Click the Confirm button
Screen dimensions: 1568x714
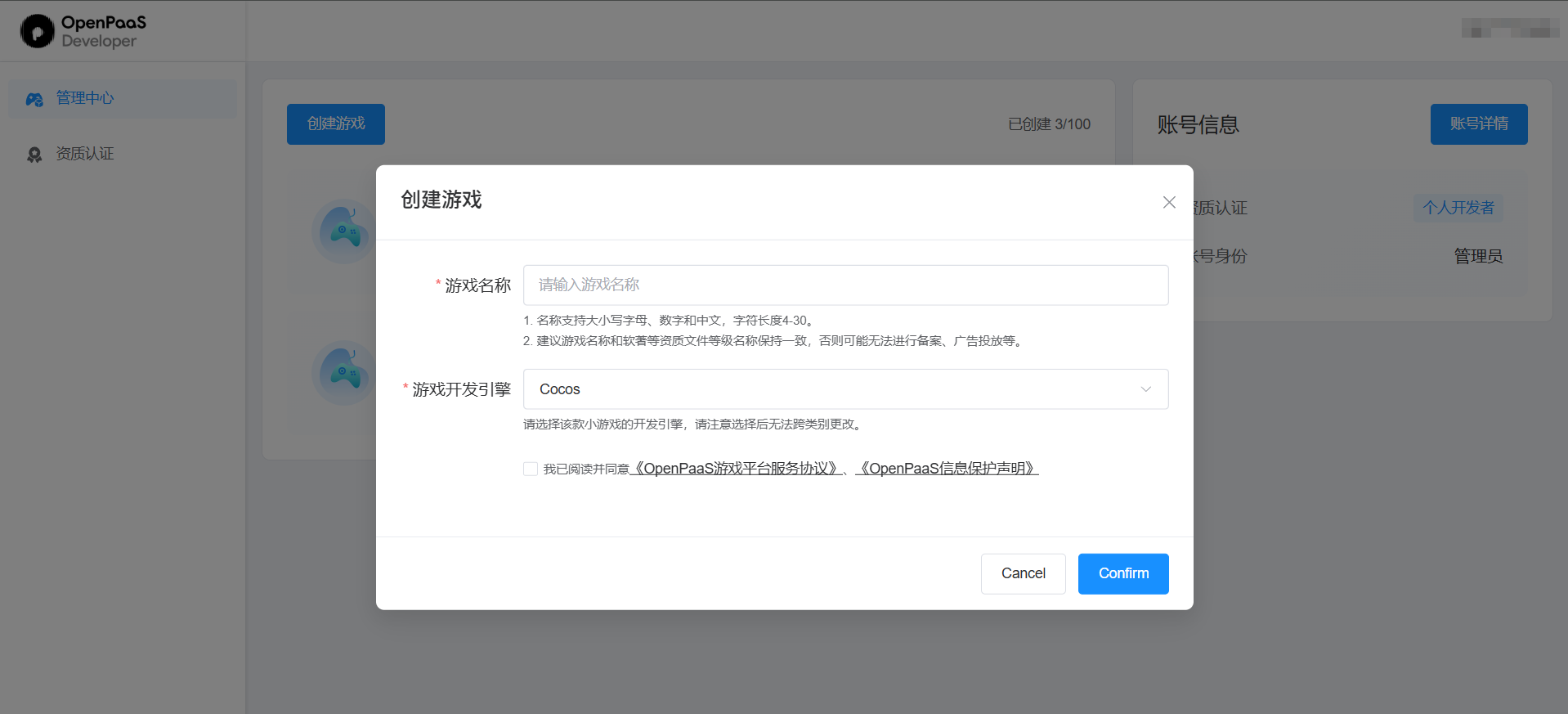point(1123,573)
